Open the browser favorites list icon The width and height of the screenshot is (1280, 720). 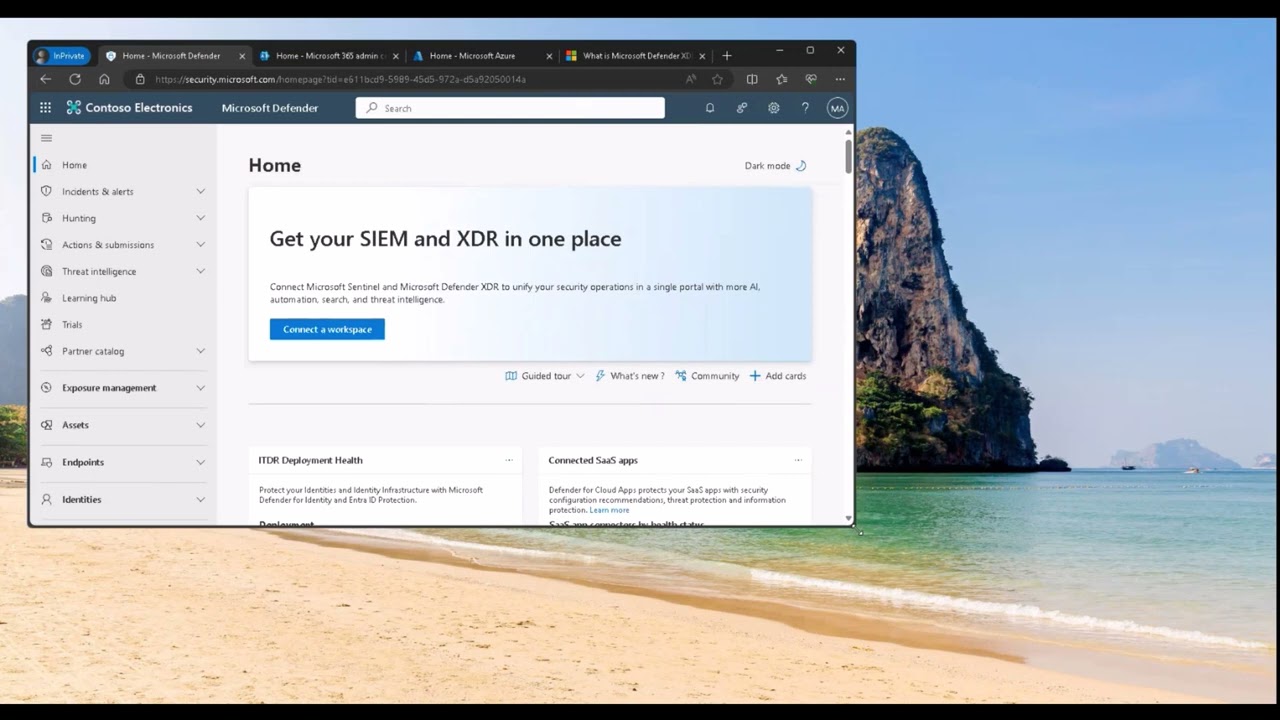pyautogui.click(x=781, y=79)
